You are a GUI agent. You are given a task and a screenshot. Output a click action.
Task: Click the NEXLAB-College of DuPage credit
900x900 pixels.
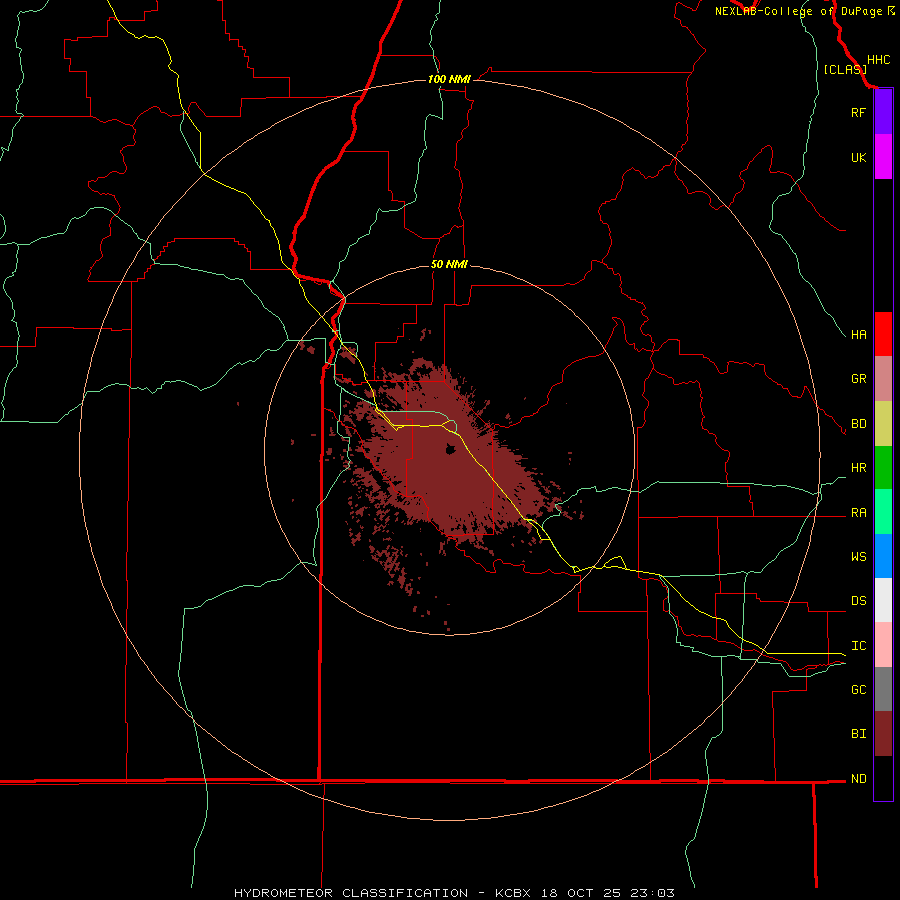pyautogui.click(x=805, y=11)
